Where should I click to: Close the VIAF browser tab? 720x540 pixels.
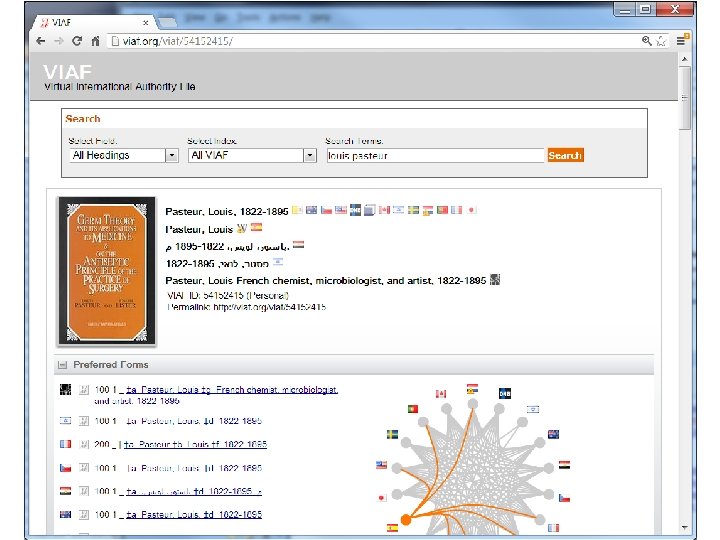[x=146, y=22]
